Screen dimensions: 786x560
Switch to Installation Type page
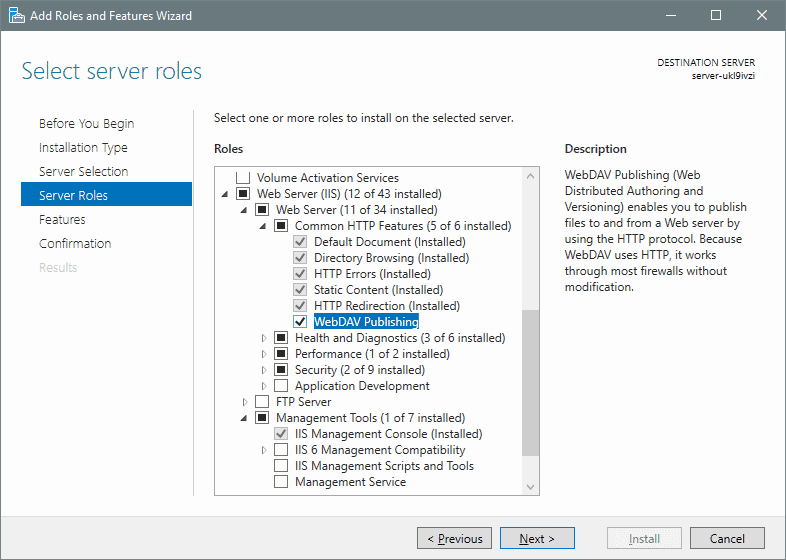pyautogui.click(x=83, y=147)
